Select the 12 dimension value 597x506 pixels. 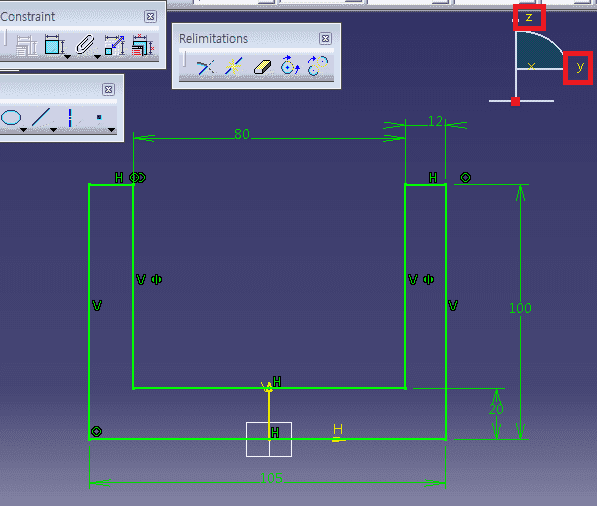pos(435,121)
